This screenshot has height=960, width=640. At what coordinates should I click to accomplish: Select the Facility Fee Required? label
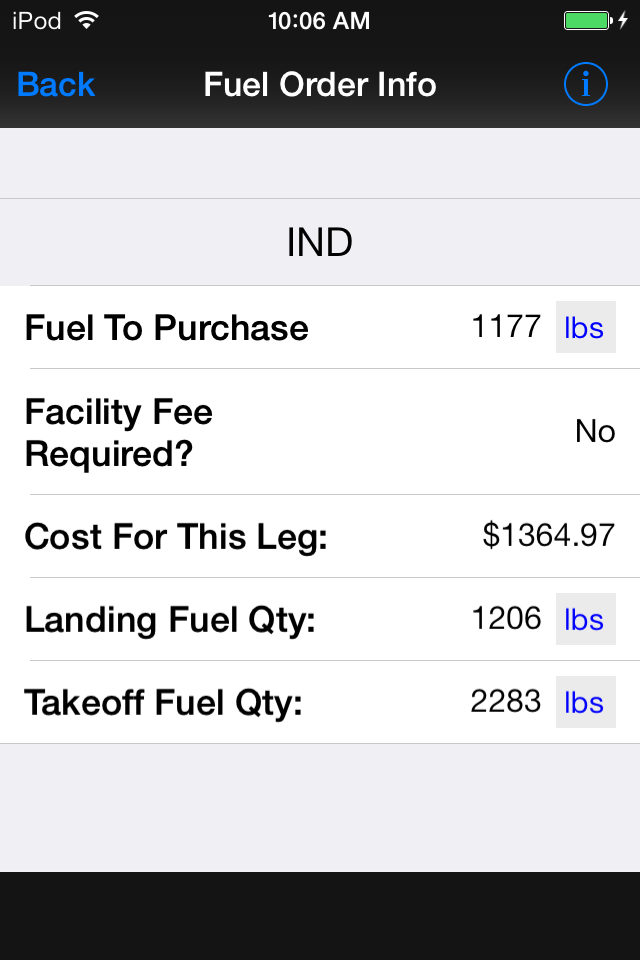pyautogui.click(x=119, y=432)
